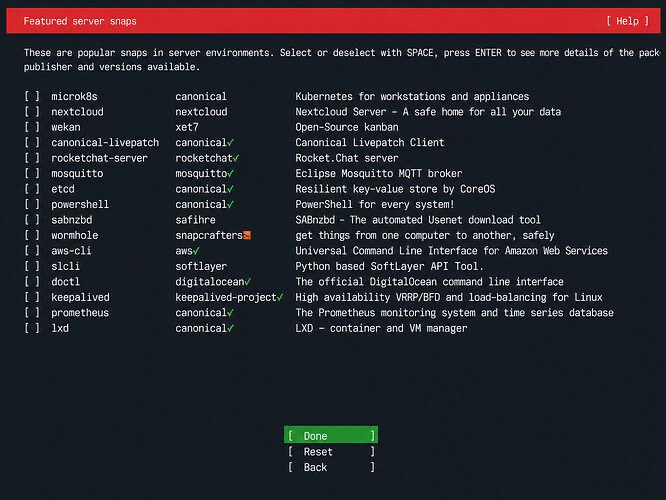Click the verified tick next to mosquitto publisher

tap(231, 174)
